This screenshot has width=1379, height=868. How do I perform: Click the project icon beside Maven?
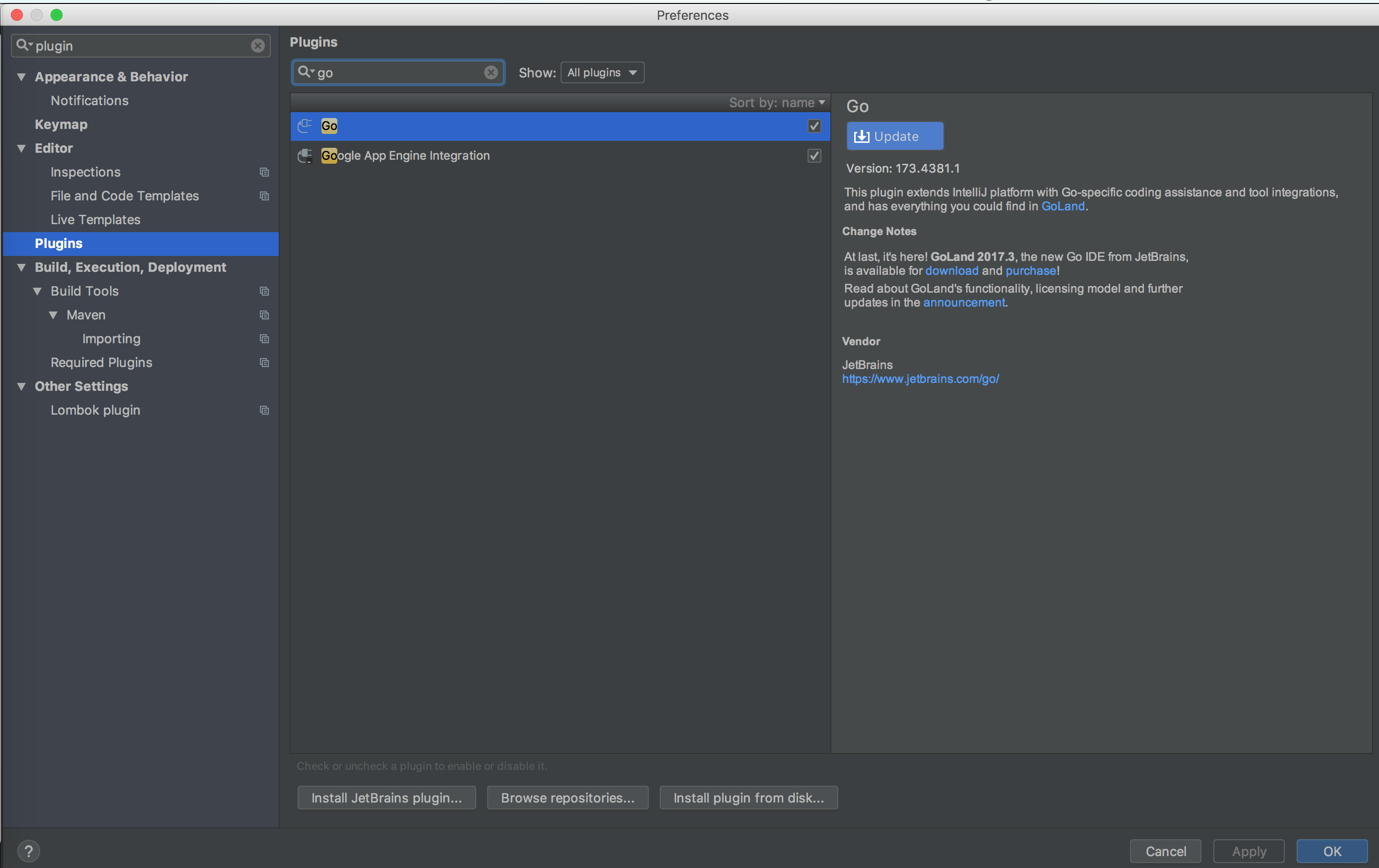click(x=264, y=315)
